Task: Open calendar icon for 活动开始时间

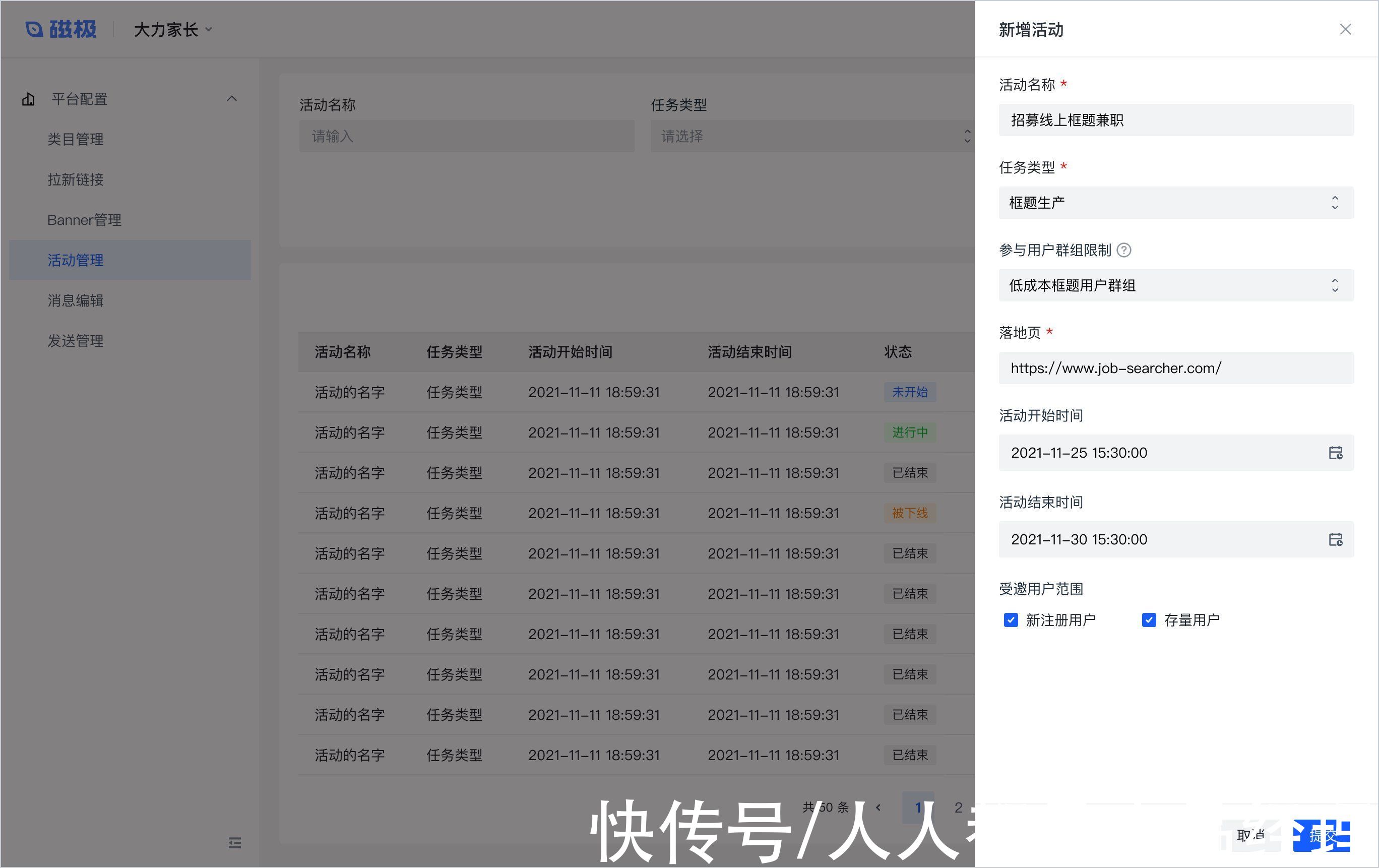Action: [x=1336, y=453]
